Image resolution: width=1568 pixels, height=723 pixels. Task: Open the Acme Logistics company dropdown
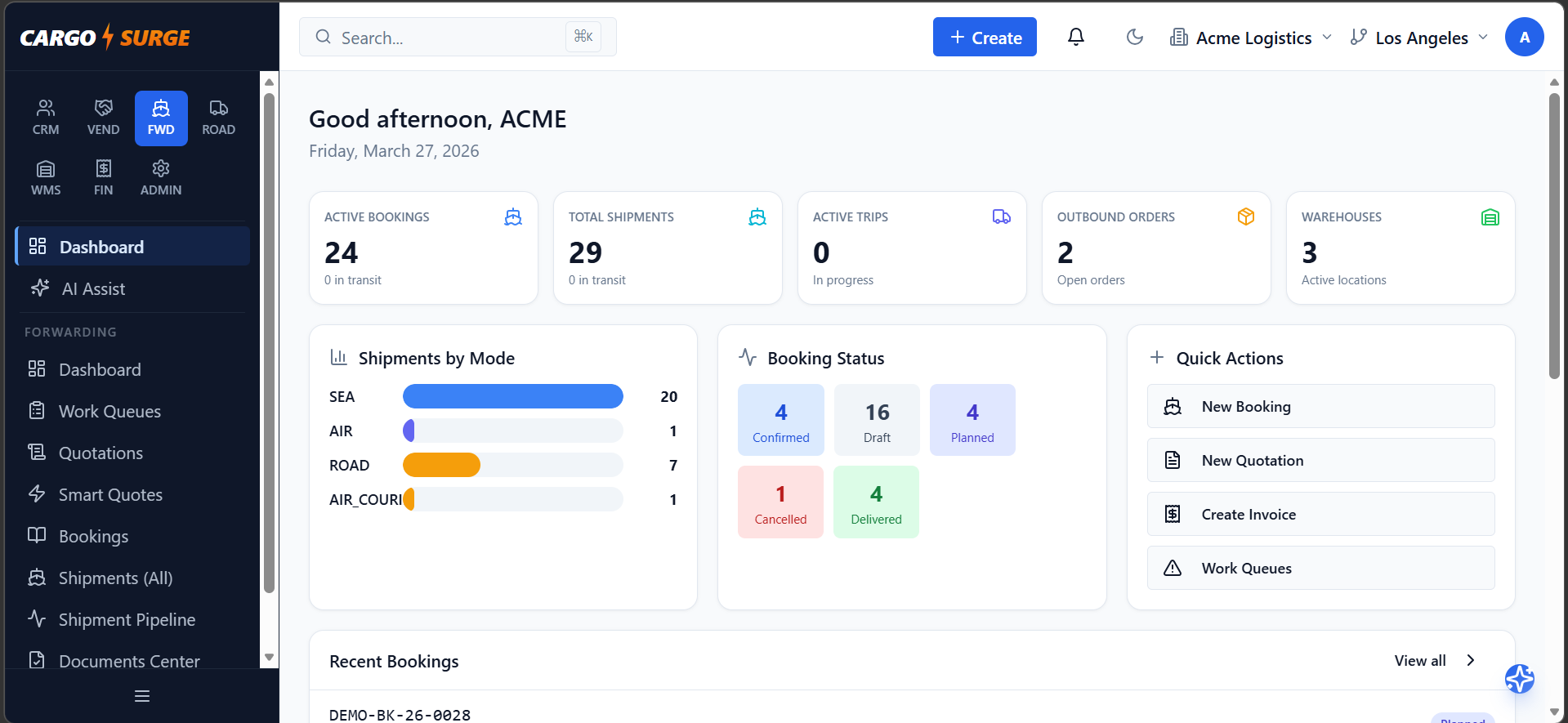coord(1251,38)
